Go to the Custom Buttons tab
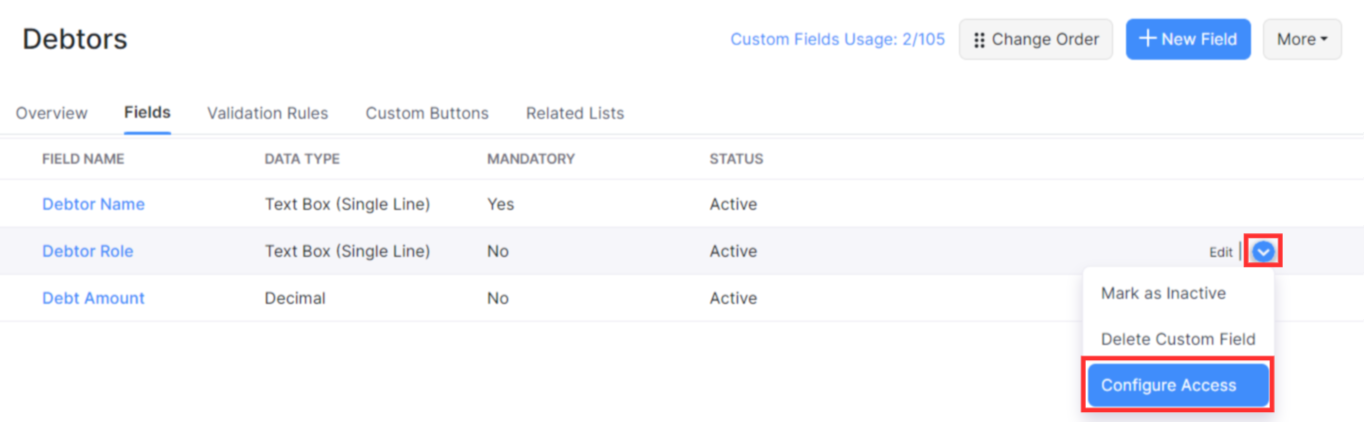This screenshot has height=422, width=1364. (x=427, y=113)
